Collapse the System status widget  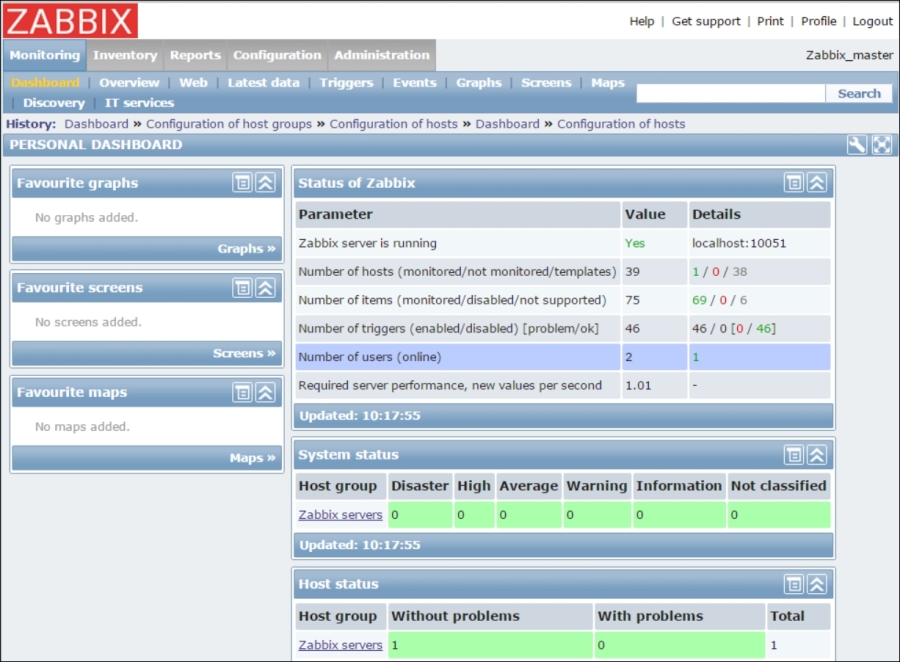(x=817, y=455)
